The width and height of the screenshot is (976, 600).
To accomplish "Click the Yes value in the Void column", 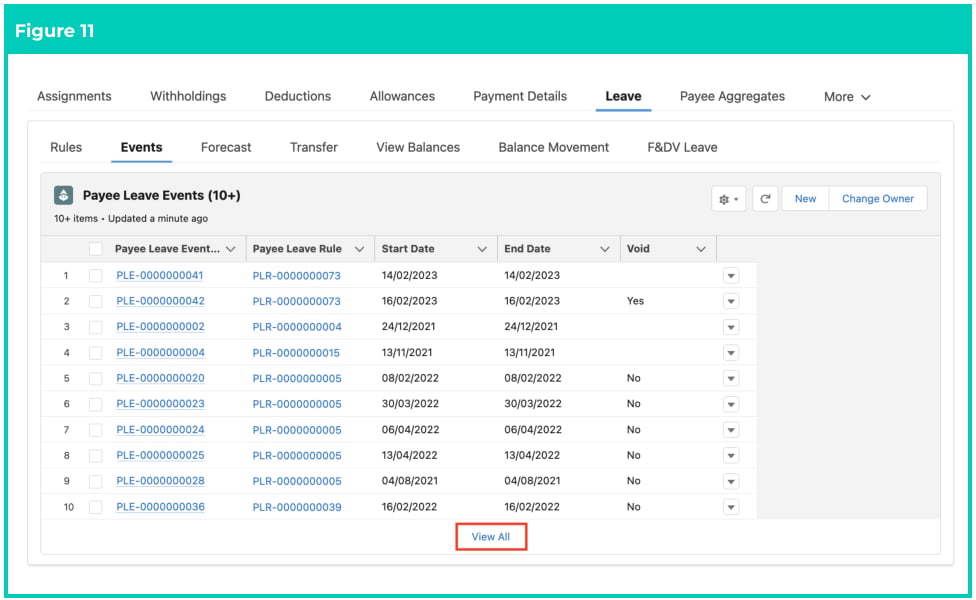I will pos(635,301).
